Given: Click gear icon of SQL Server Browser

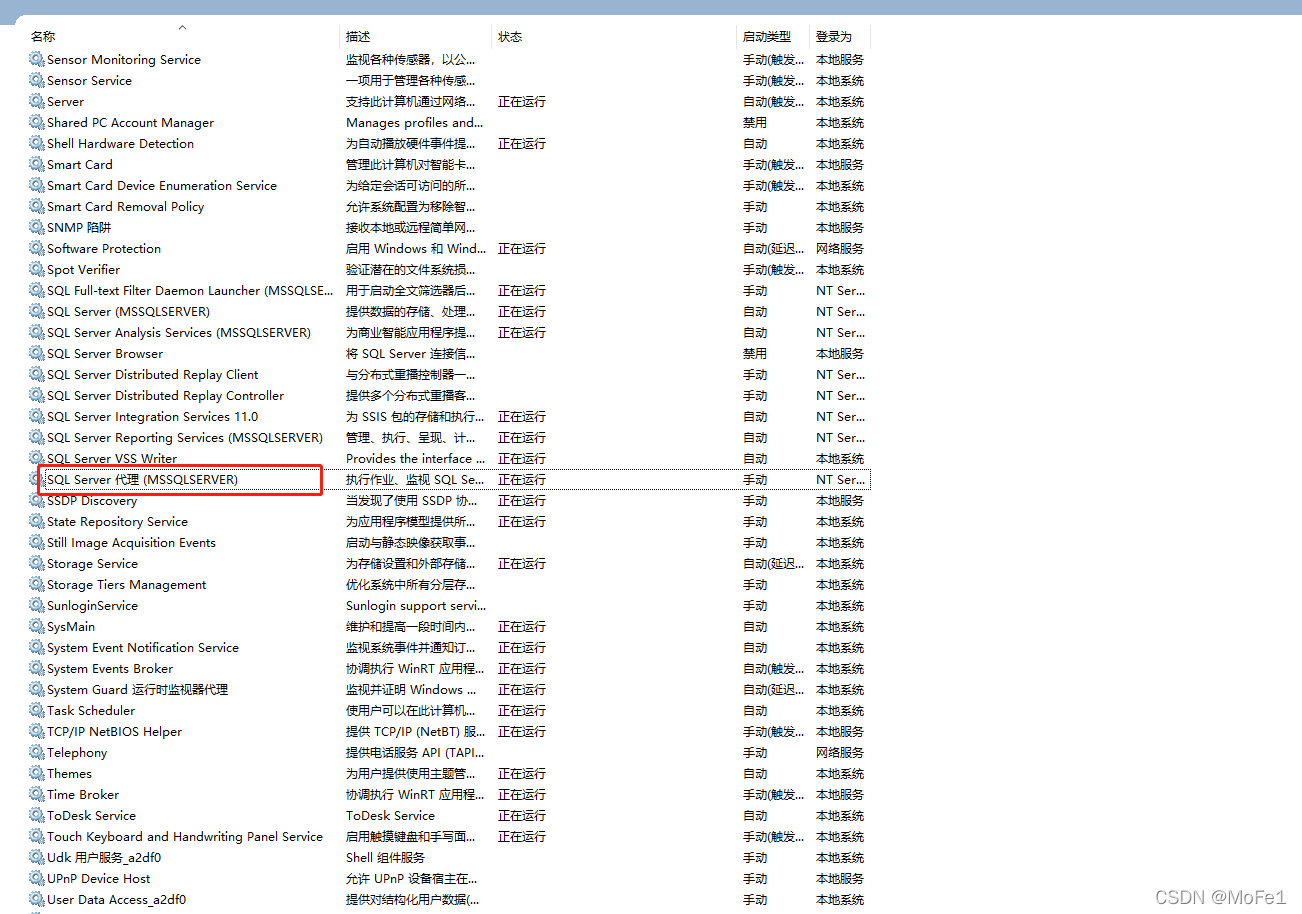Looking at the screenshot, I should 37,353.
